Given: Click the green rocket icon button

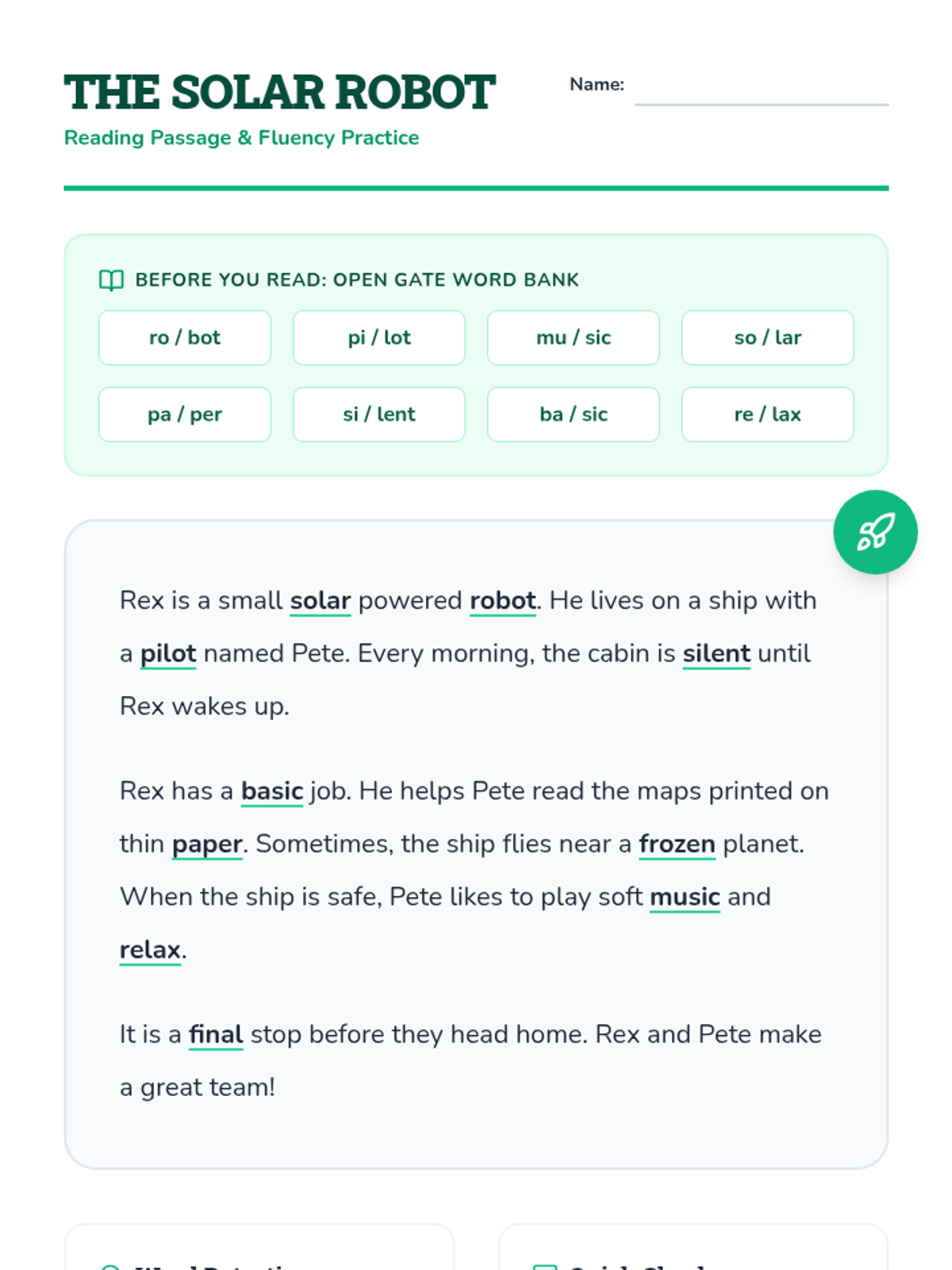Looking at the screenshot, I should tap(875, 532).
